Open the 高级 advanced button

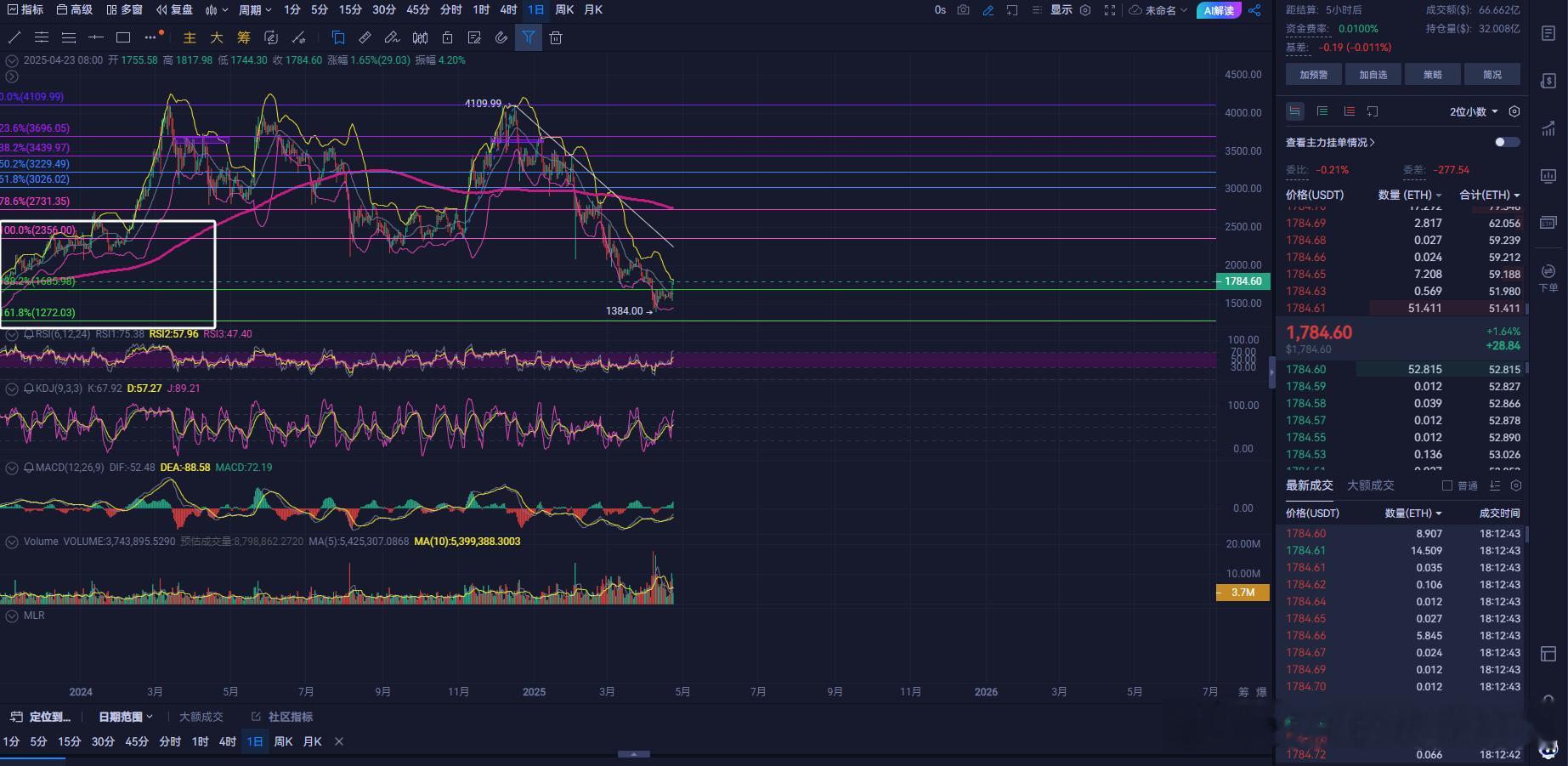[x=75, y=10]
